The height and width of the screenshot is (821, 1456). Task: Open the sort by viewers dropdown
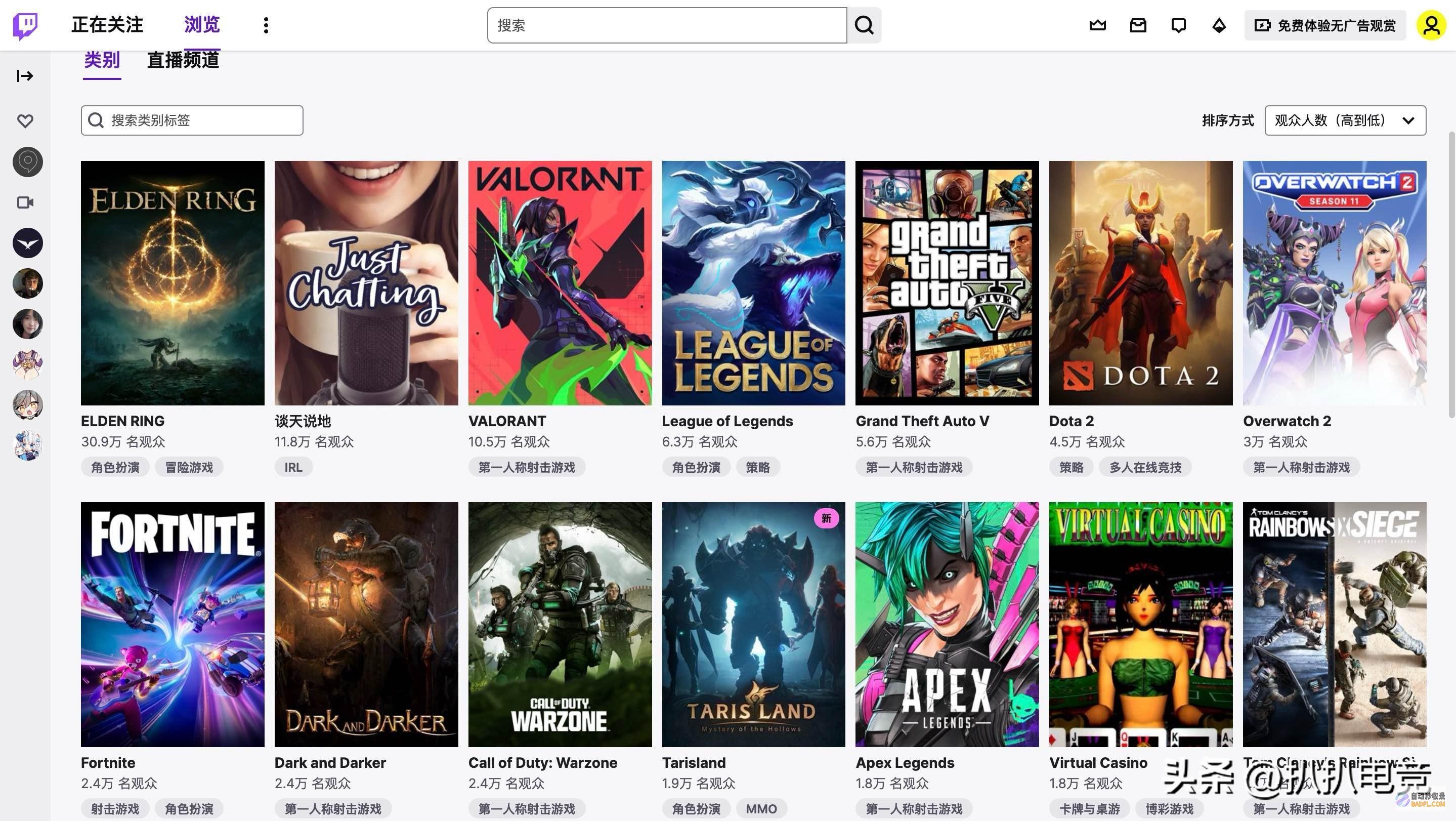[x=1345, y=120]
